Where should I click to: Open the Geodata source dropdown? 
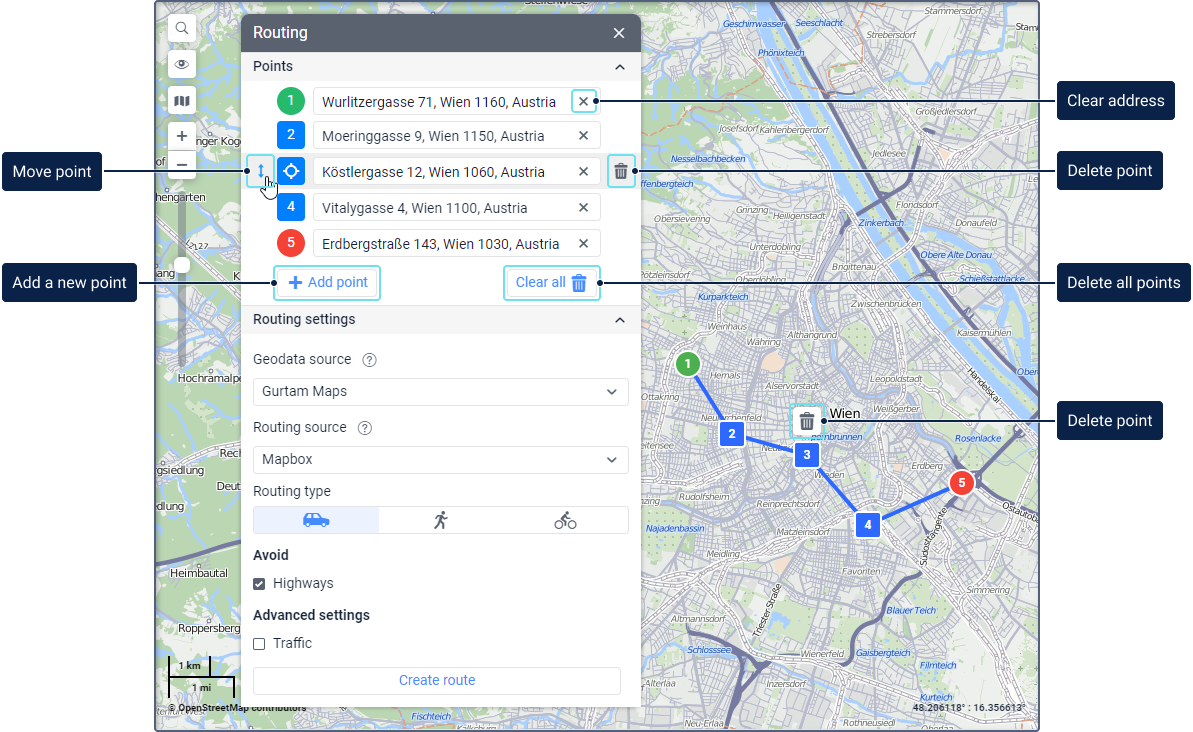(x=440, y=392)
